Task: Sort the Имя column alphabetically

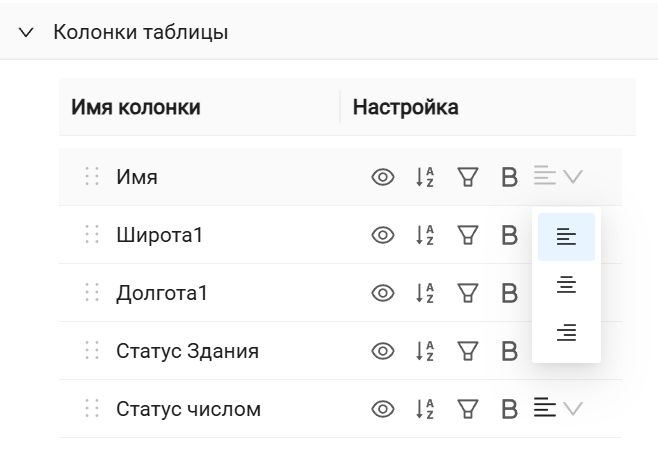Action: pos(424,177)
